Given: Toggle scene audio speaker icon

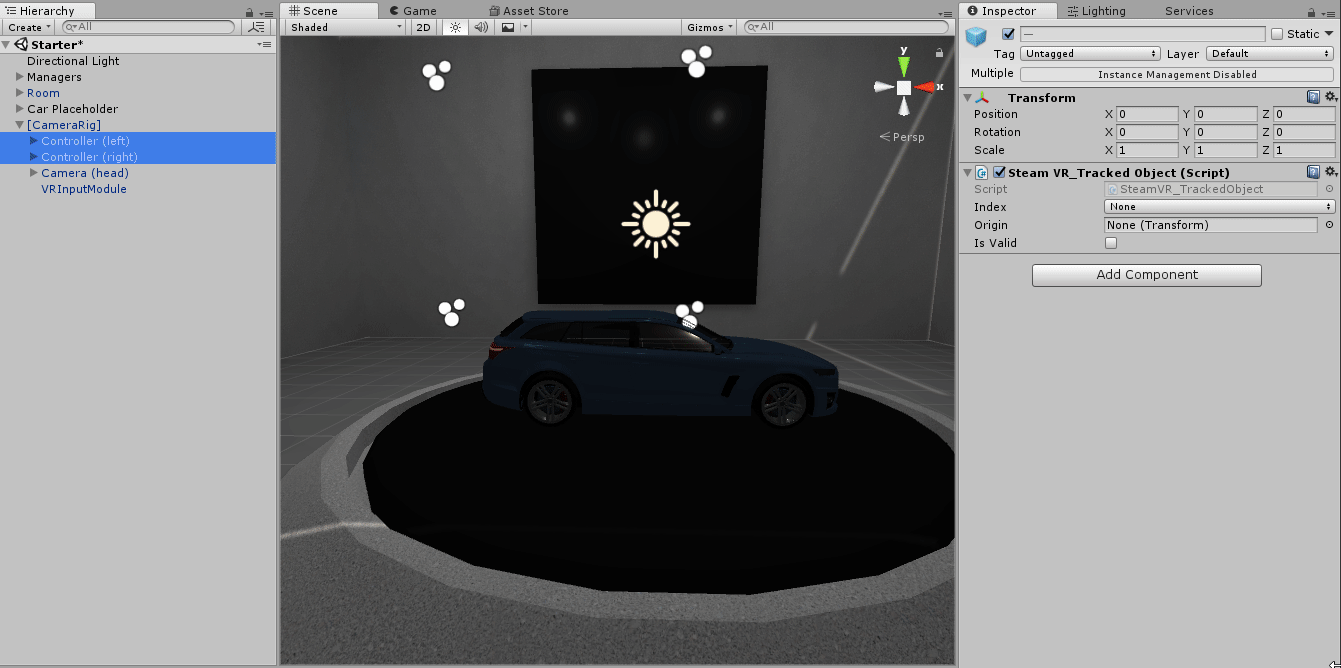Looking at the screenshot, I should (481, 27).
